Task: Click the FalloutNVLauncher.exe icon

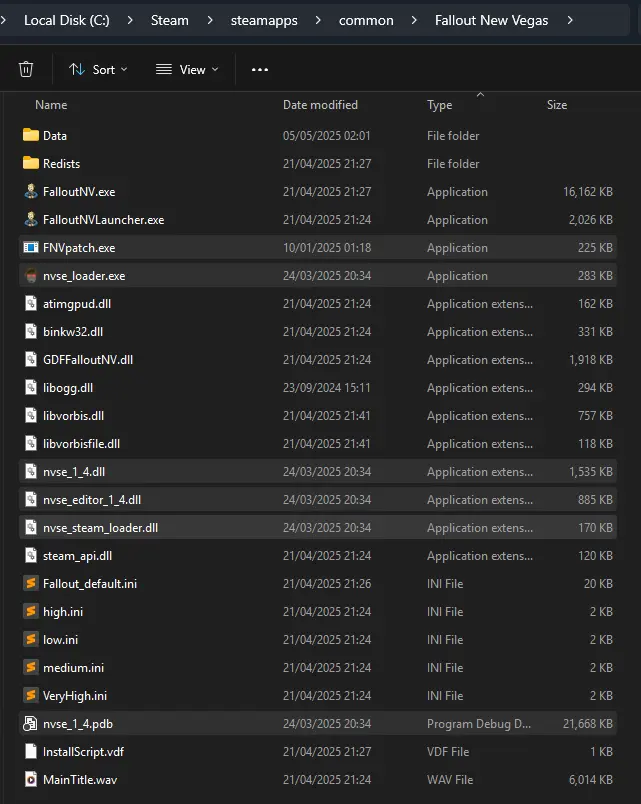Action: [x=30, y=219]
